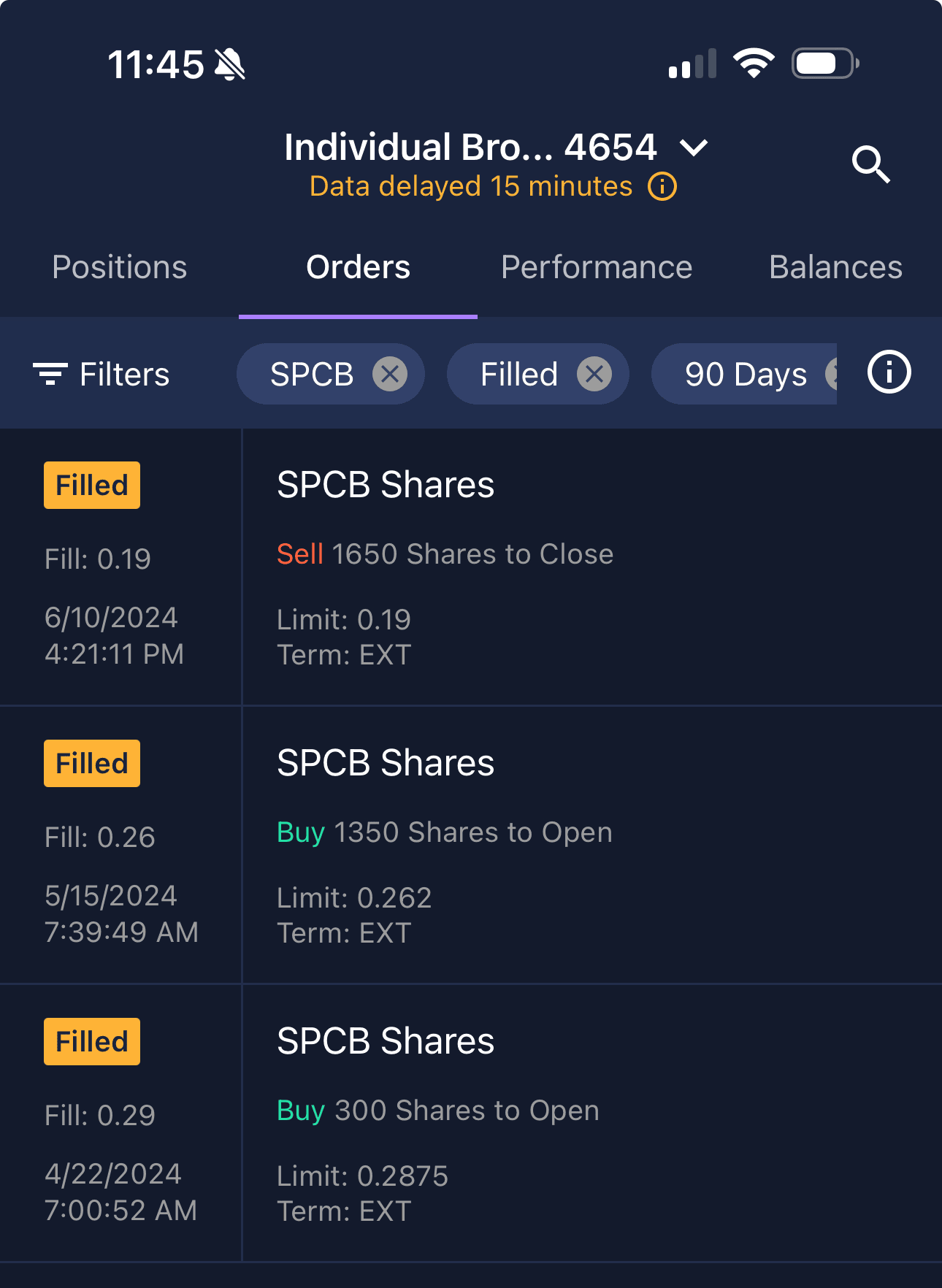Tap the filter bar info icon
942x1288 pixels.
pos(889,372)
